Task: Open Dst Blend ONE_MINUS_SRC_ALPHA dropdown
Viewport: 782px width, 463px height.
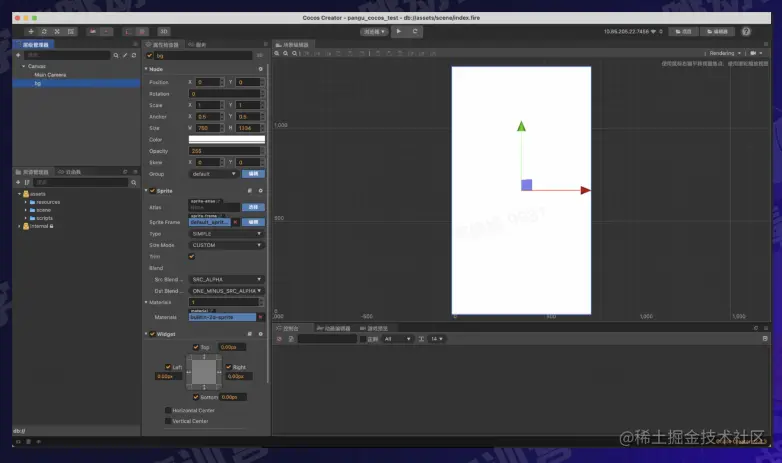Action: pos(226,291)
